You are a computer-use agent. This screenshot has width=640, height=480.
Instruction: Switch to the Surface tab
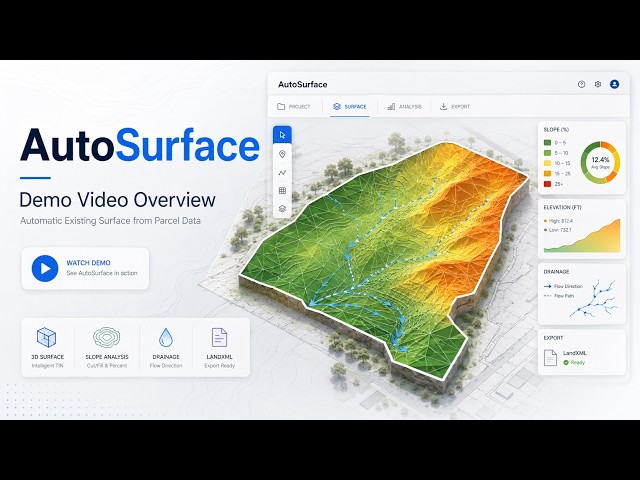coord(350,107)
